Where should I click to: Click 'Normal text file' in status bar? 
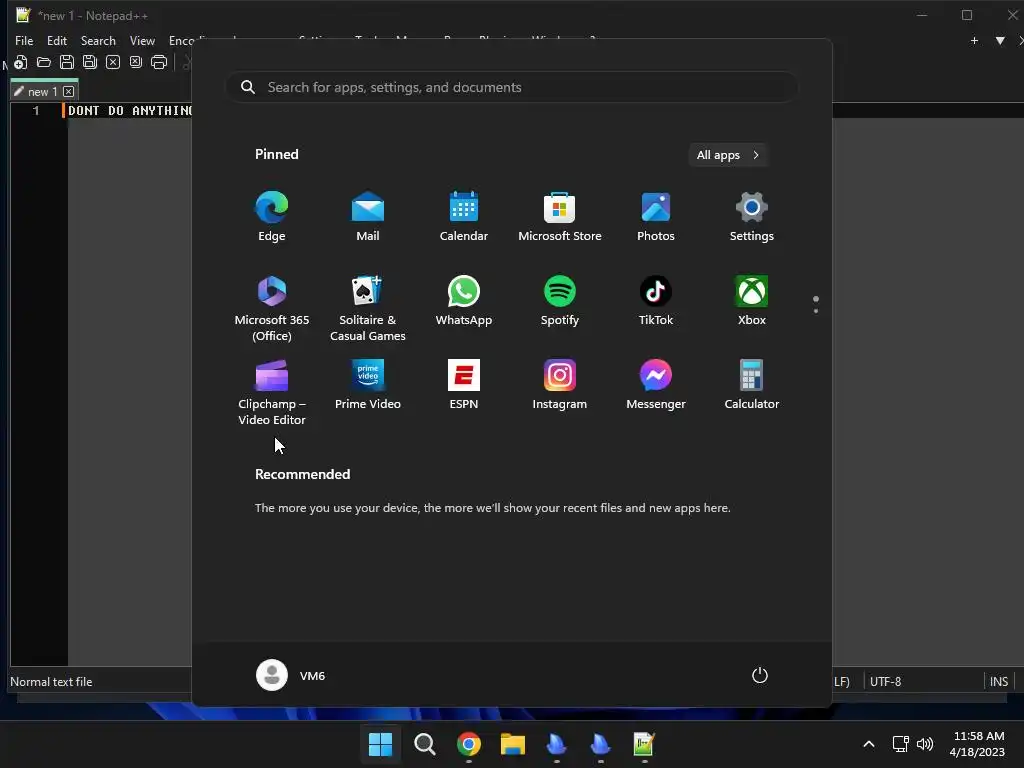pyautogui.click(x=51, y=681)
